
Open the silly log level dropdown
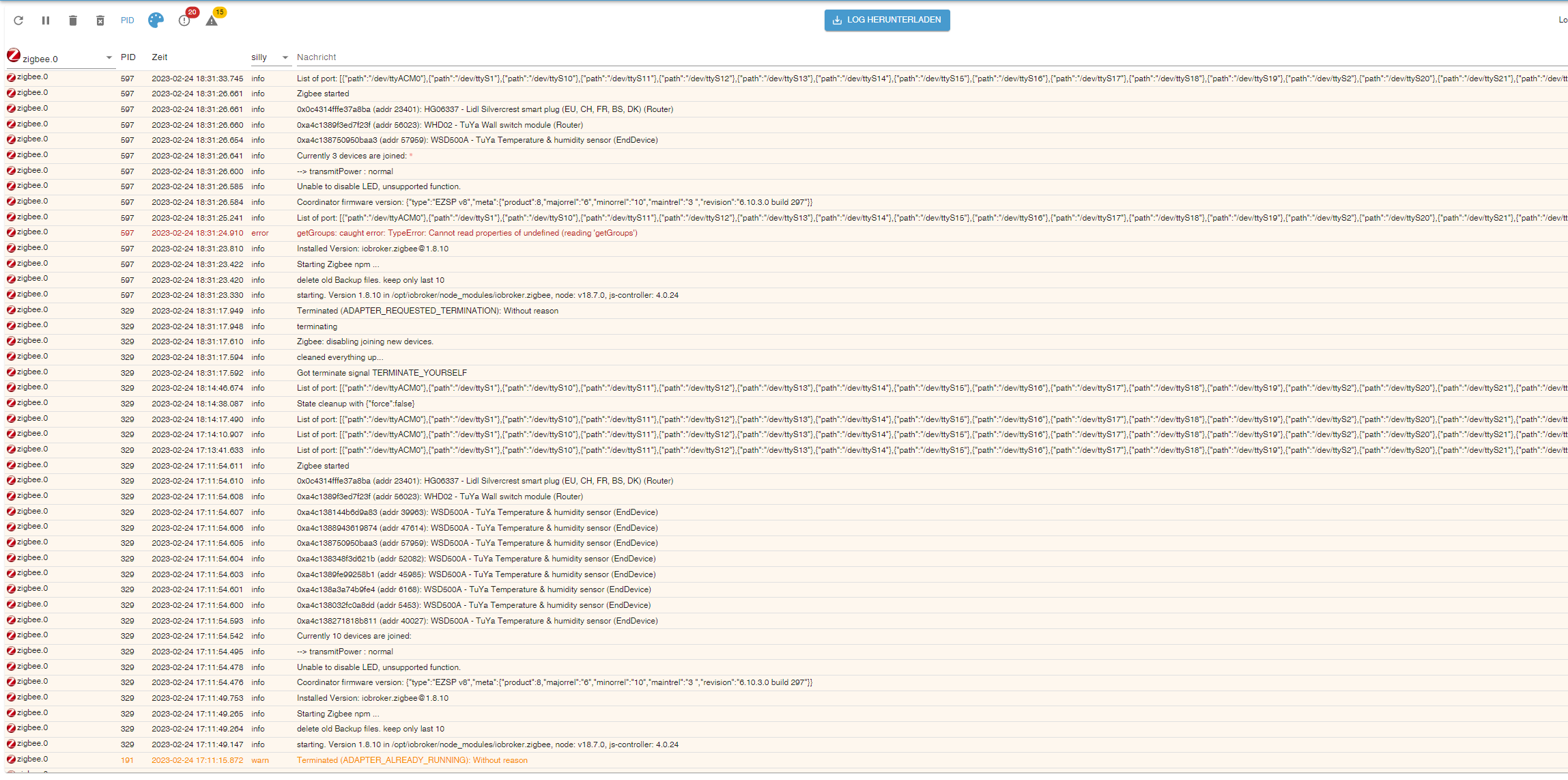285,58
